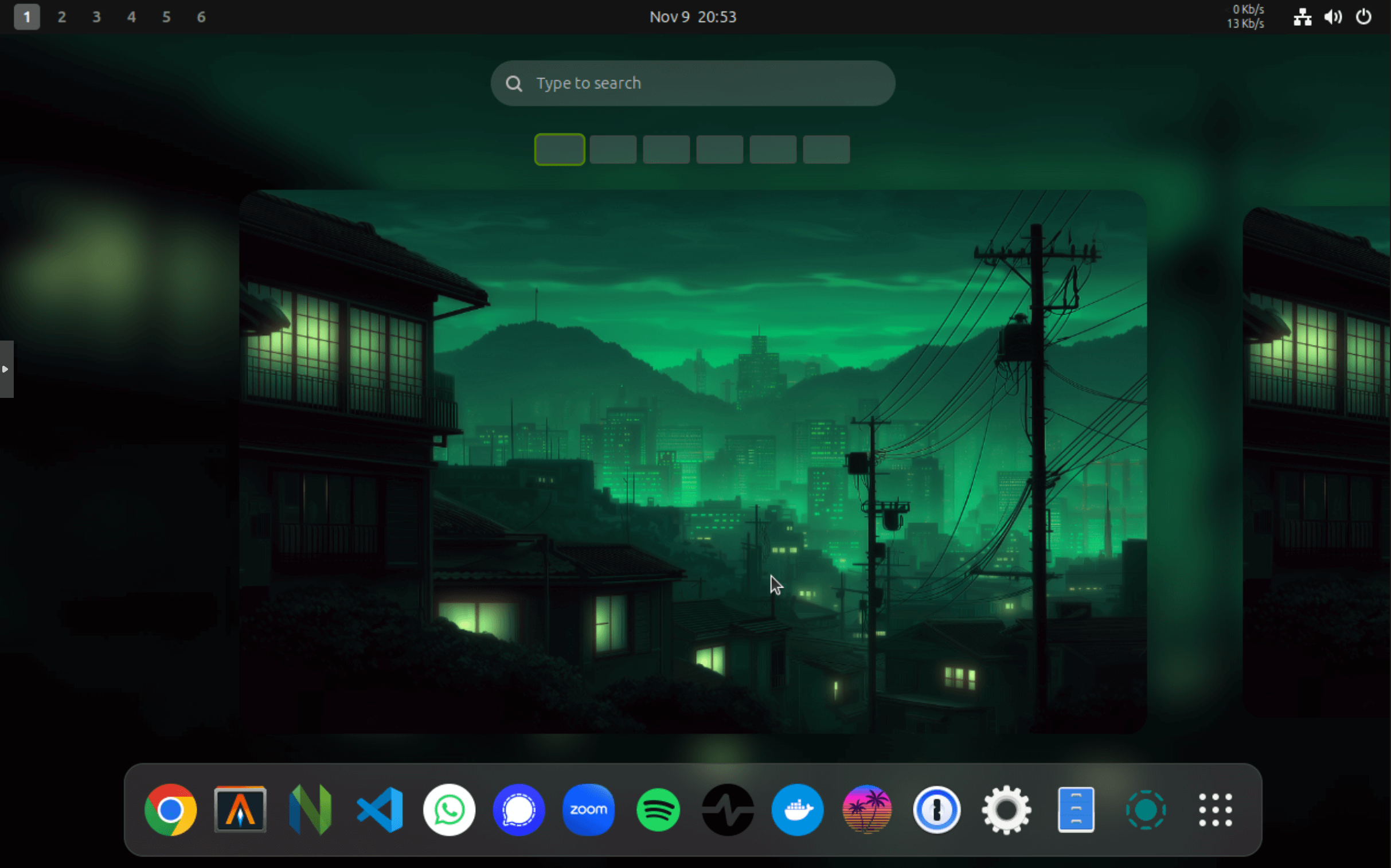Launch Alacritty terminal from dock
The height and width of the screenshot is (868, 1391).
click(x=240, y=810)
